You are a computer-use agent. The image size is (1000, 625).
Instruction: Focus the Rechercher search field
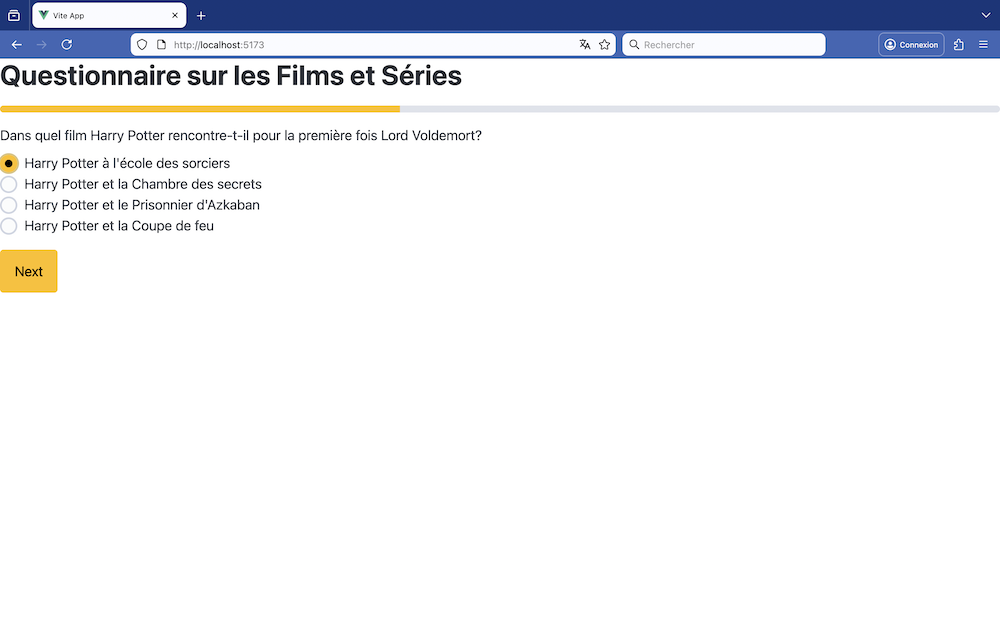click(x=730, y=45)
